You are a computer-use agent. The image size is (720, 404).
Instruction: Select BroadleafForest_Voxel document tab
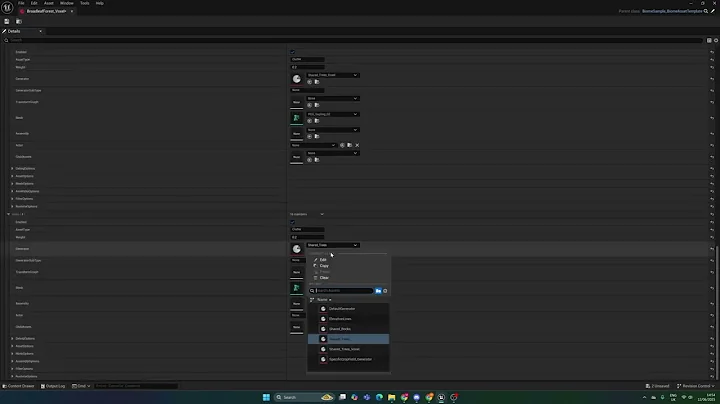[x=46, y=11]
